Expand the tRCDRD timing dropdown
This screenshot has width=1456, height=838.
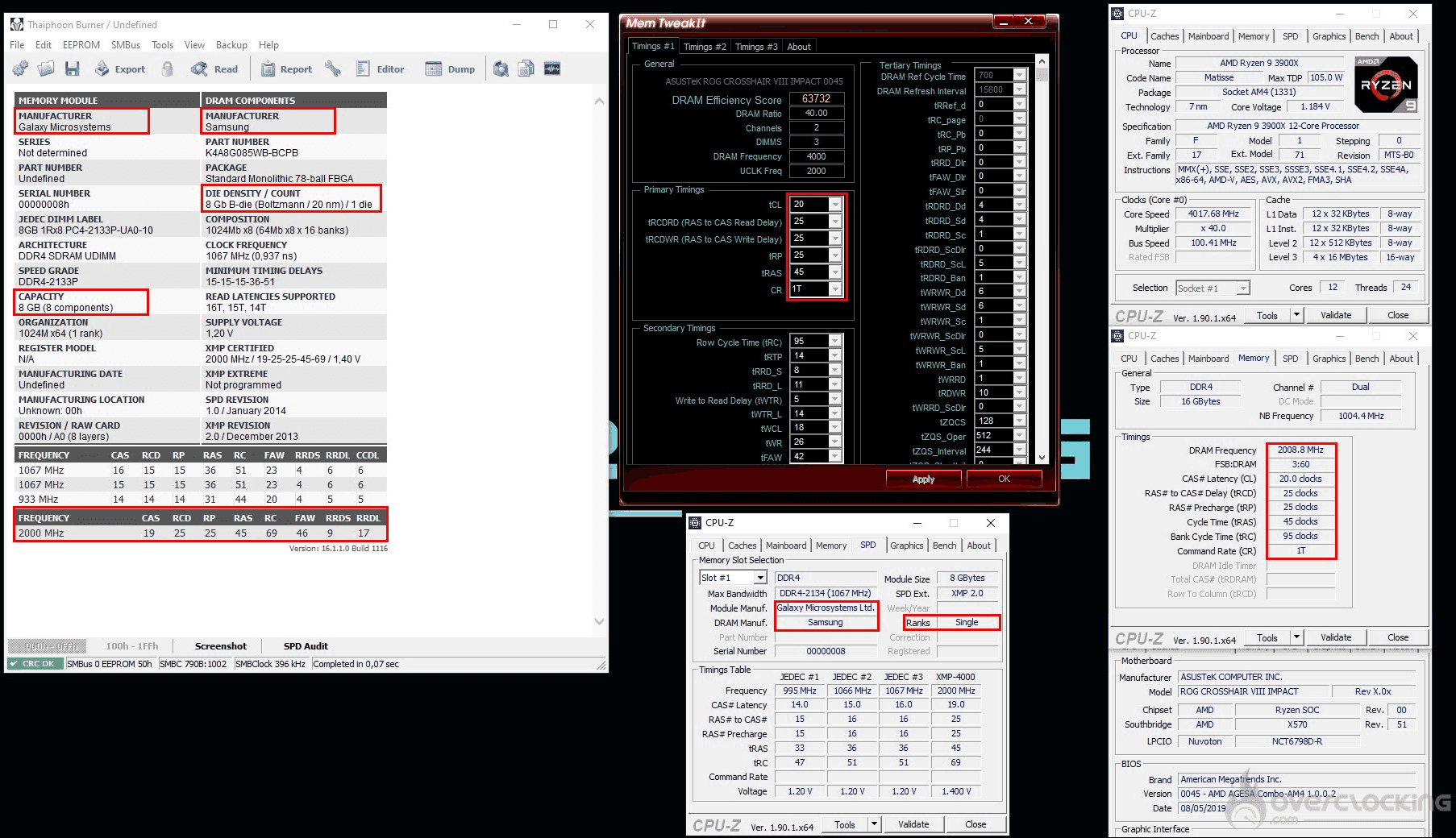click(835, 222)
